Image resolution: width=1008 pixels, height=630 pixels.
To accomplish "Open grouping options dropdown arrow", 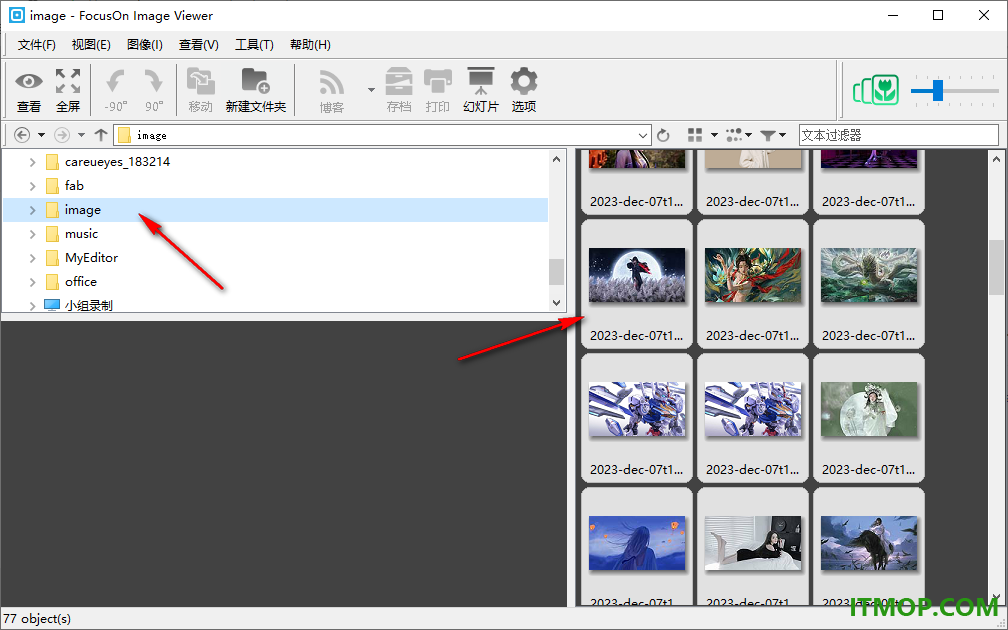I will coord(748,135).
